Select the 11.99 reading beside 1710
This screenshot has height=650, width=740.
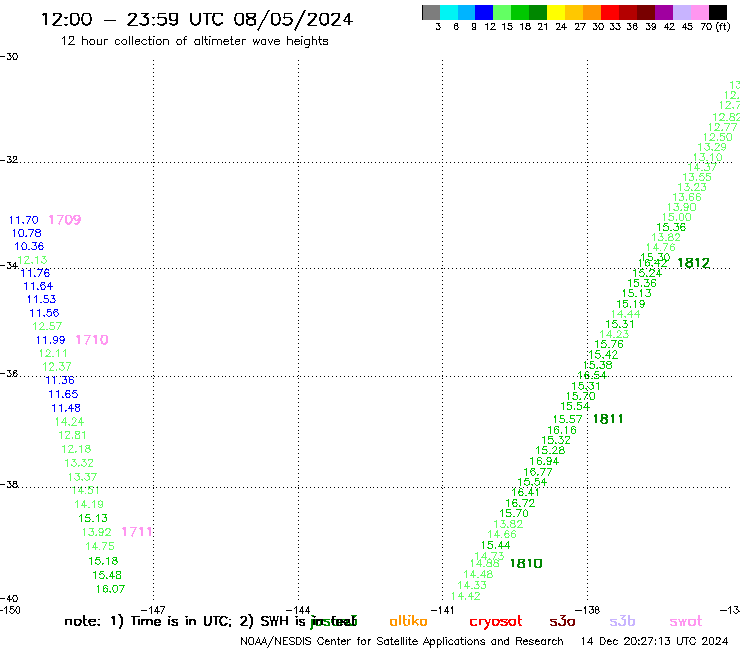[x=50, y=340]
